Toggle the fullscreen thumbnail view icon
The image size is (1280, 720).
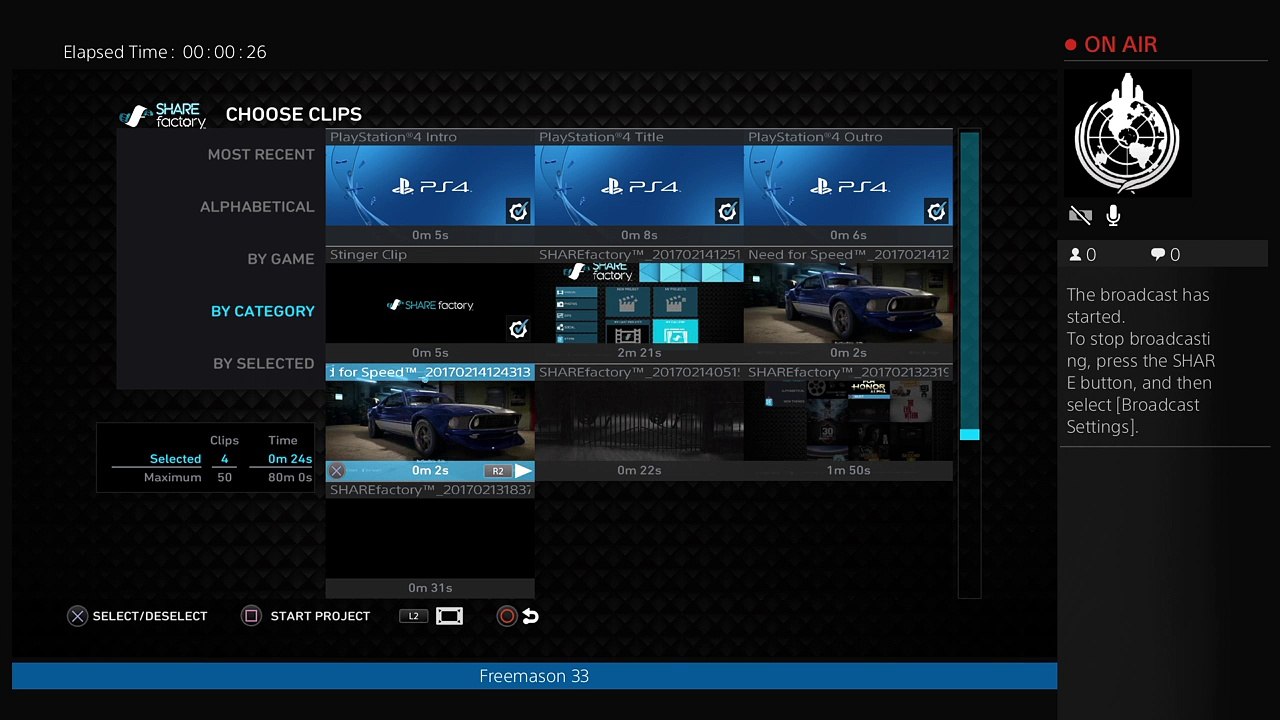[x=449, y=616]
